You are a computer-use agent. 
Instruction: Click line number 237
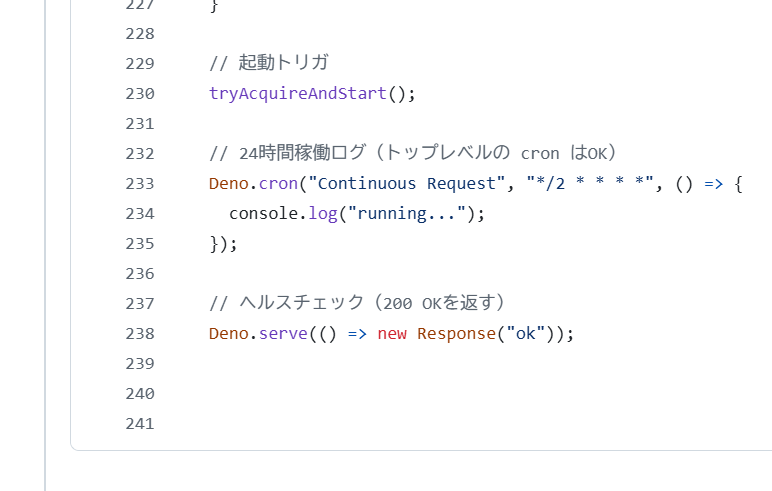click(140, 304)
